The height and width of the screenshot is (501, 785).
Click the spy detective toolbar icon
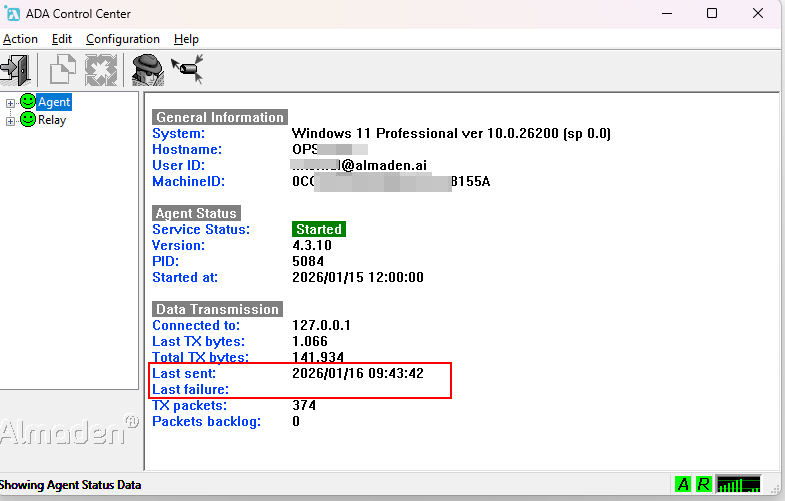(148, 70)
